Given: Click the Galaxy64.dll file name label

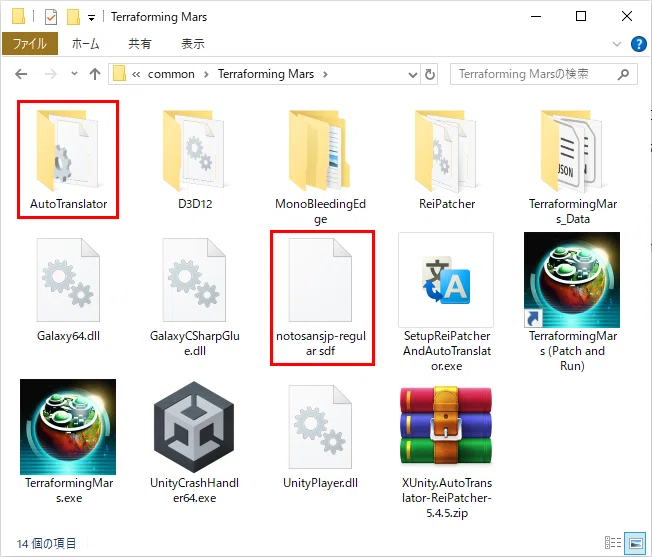Looking at the screenshot, I should (68, 336).
